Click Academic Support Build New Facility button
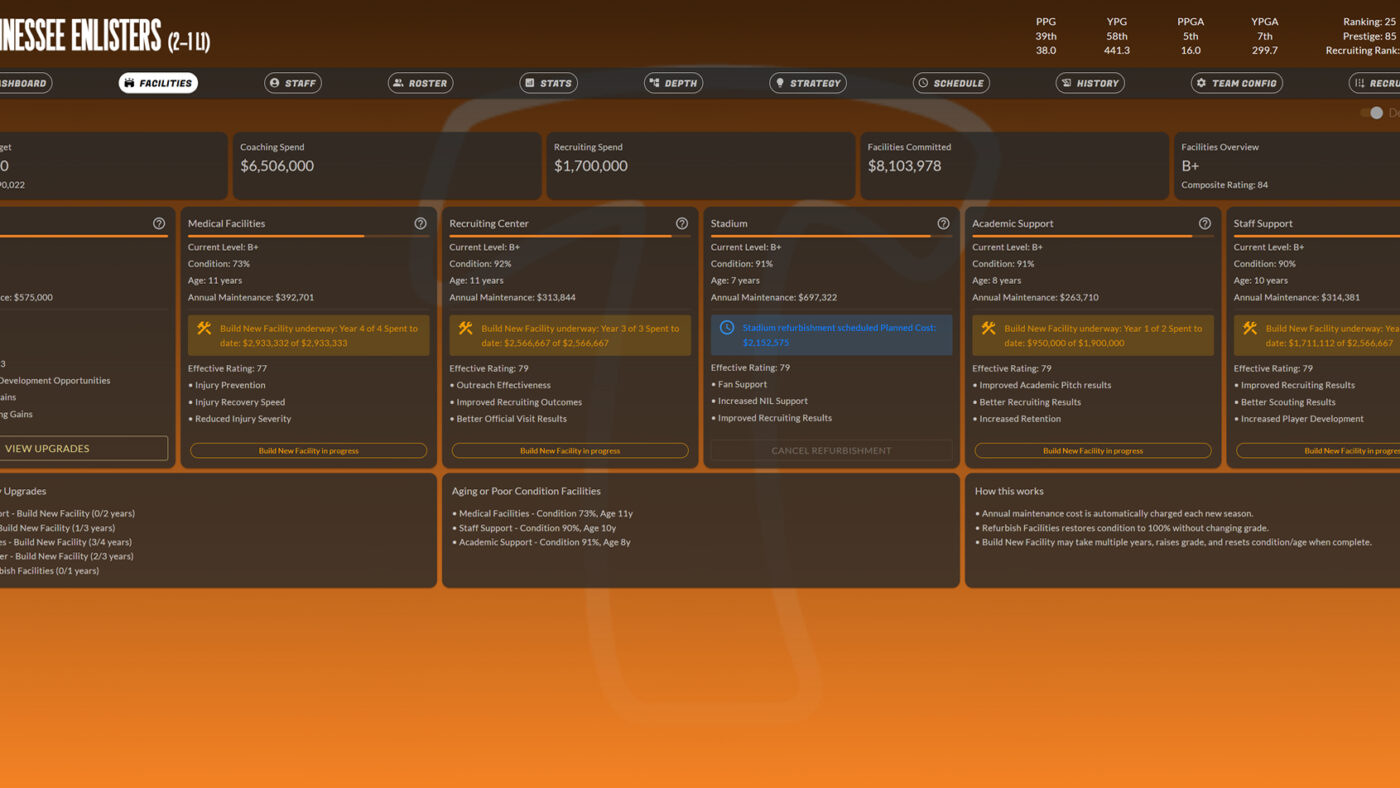 (x=1093, y=451)
